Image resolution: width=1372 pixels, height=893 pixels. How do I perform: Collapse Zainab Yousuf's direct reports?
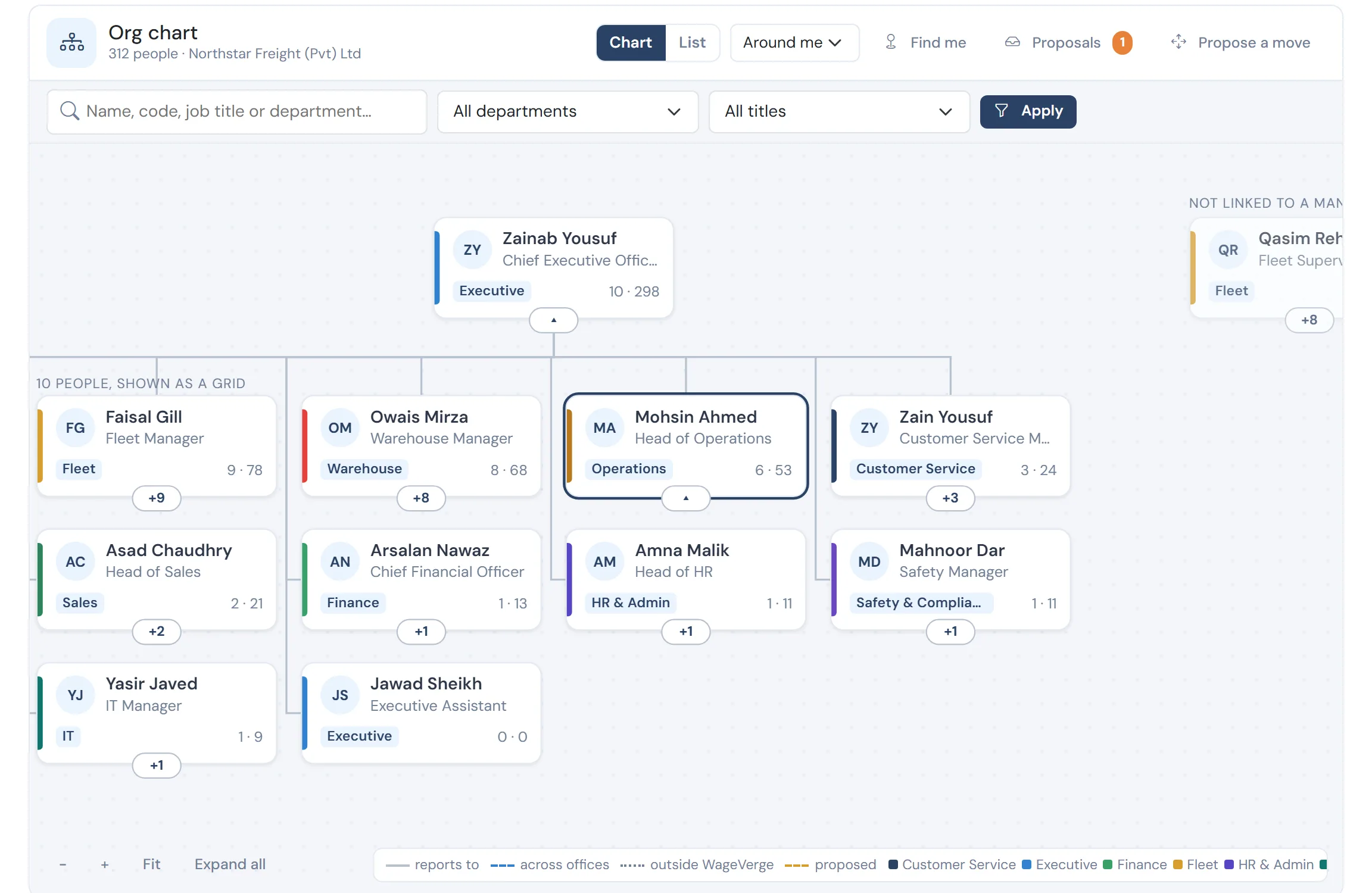click(553, 320)
